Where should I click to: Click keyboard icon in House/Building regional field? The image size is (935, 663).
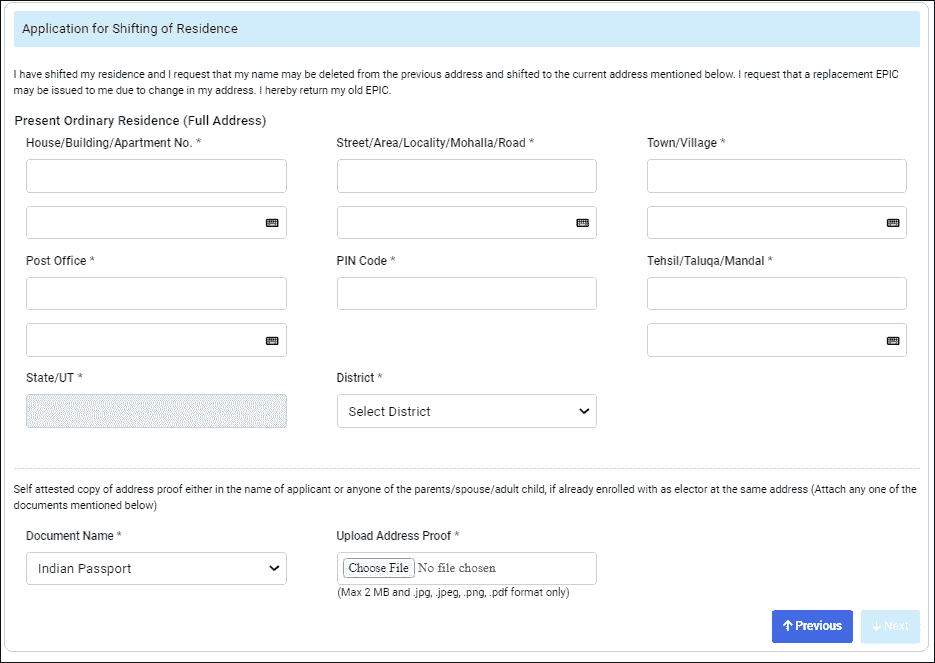(x=272, y=223)
